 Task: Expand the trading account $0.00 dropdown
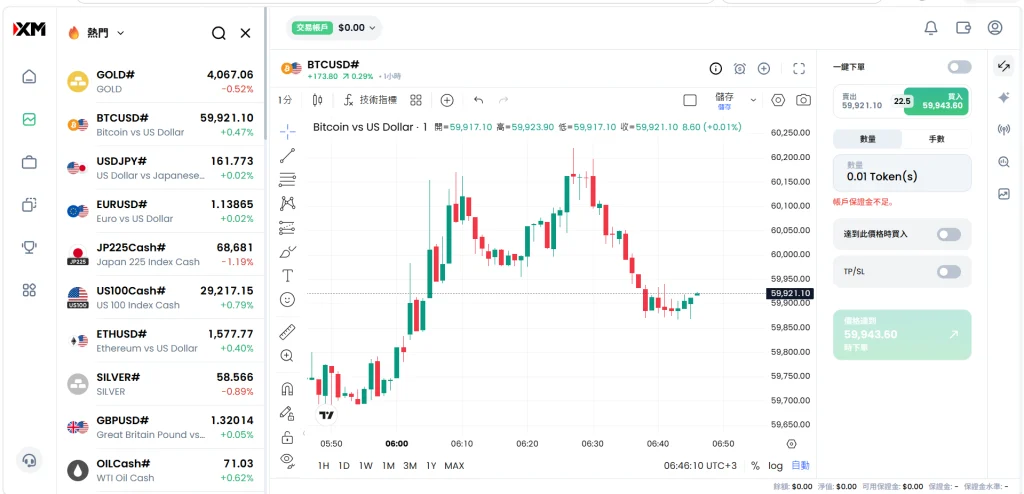point(334,27)
